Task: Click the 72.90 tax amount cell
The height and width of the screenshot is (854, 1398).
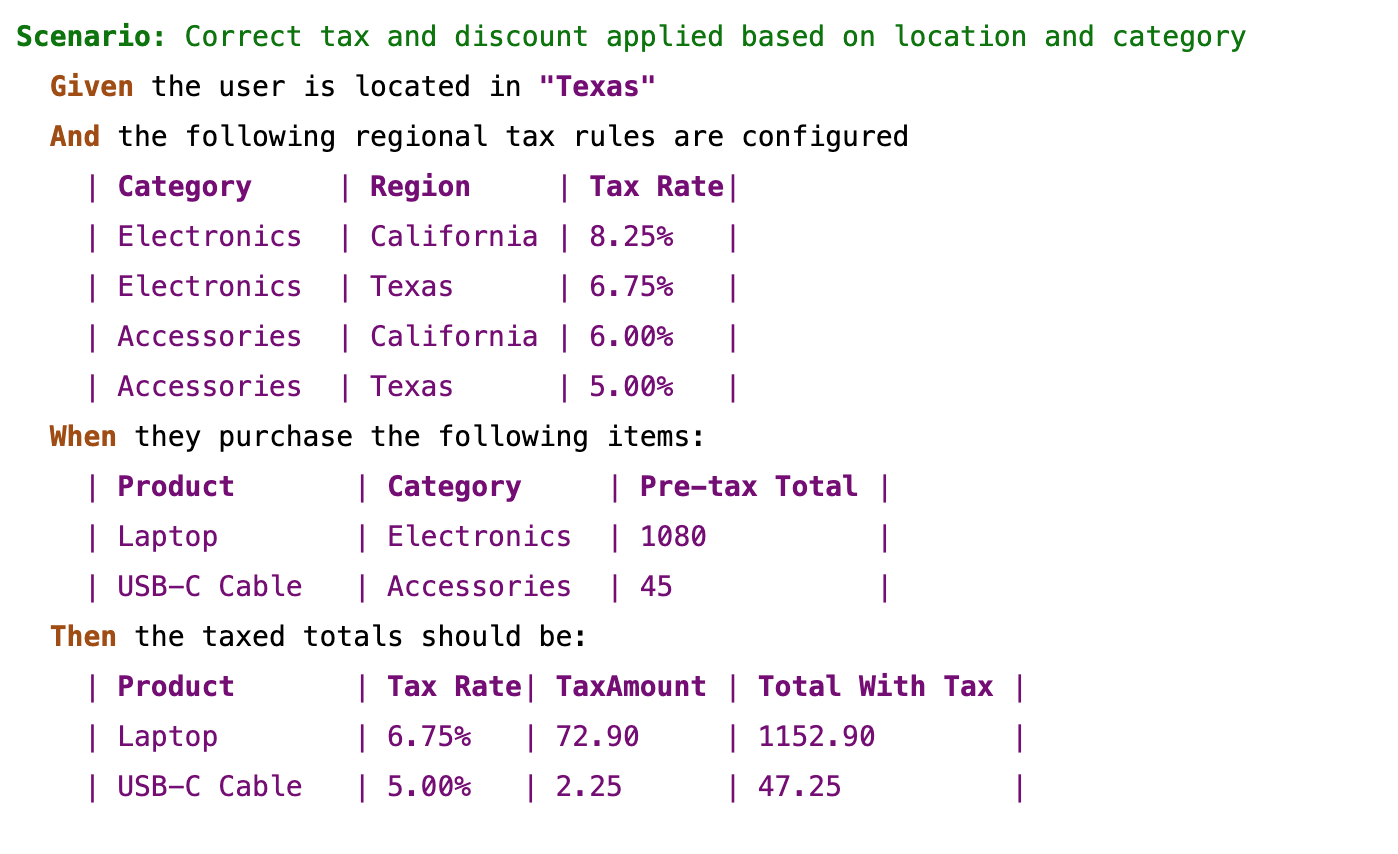Action: (597, 737)
